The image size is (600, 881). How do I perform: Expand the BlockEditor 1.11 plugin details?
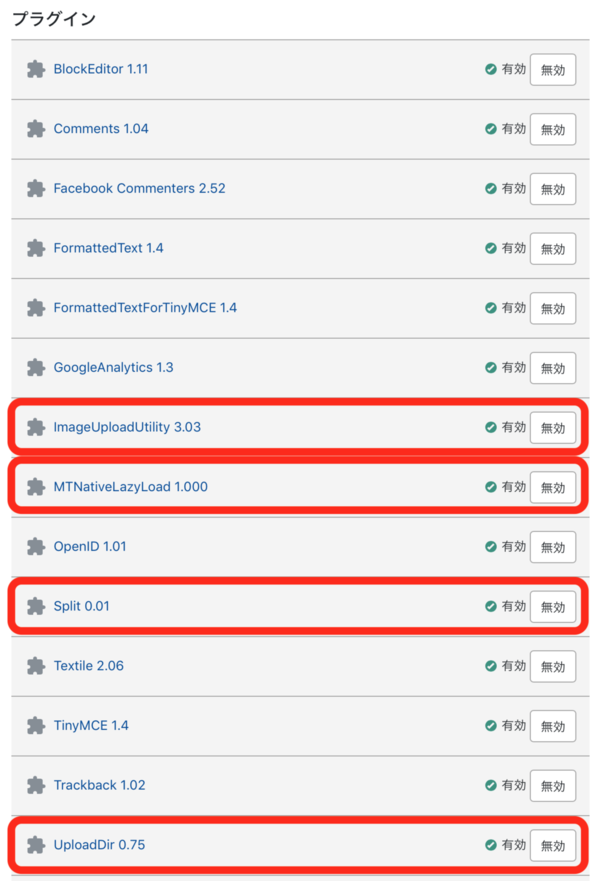[101, 69]
